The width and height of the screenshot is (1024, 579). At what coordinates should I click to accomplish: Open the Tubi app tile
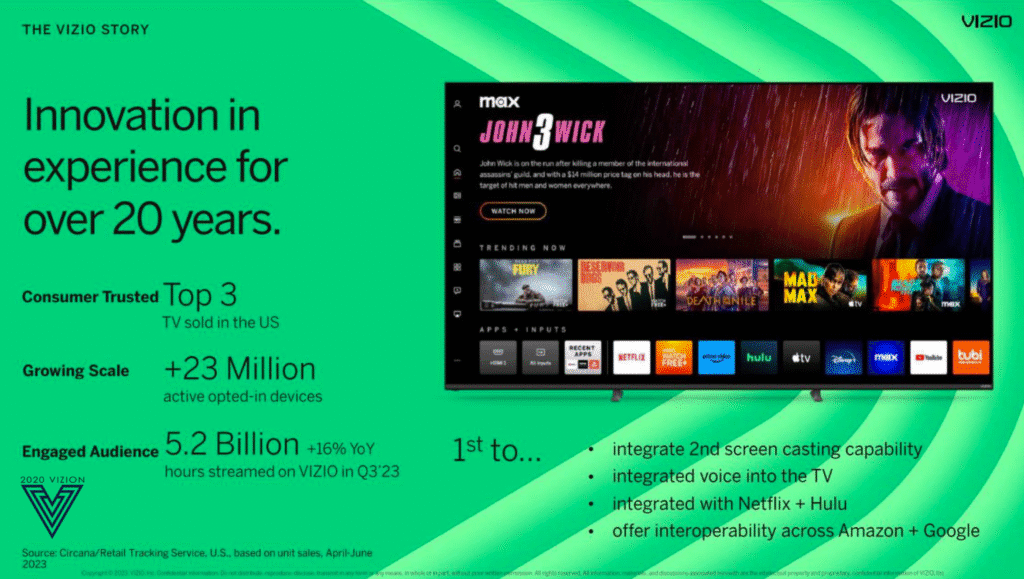[x=970, y=357]
